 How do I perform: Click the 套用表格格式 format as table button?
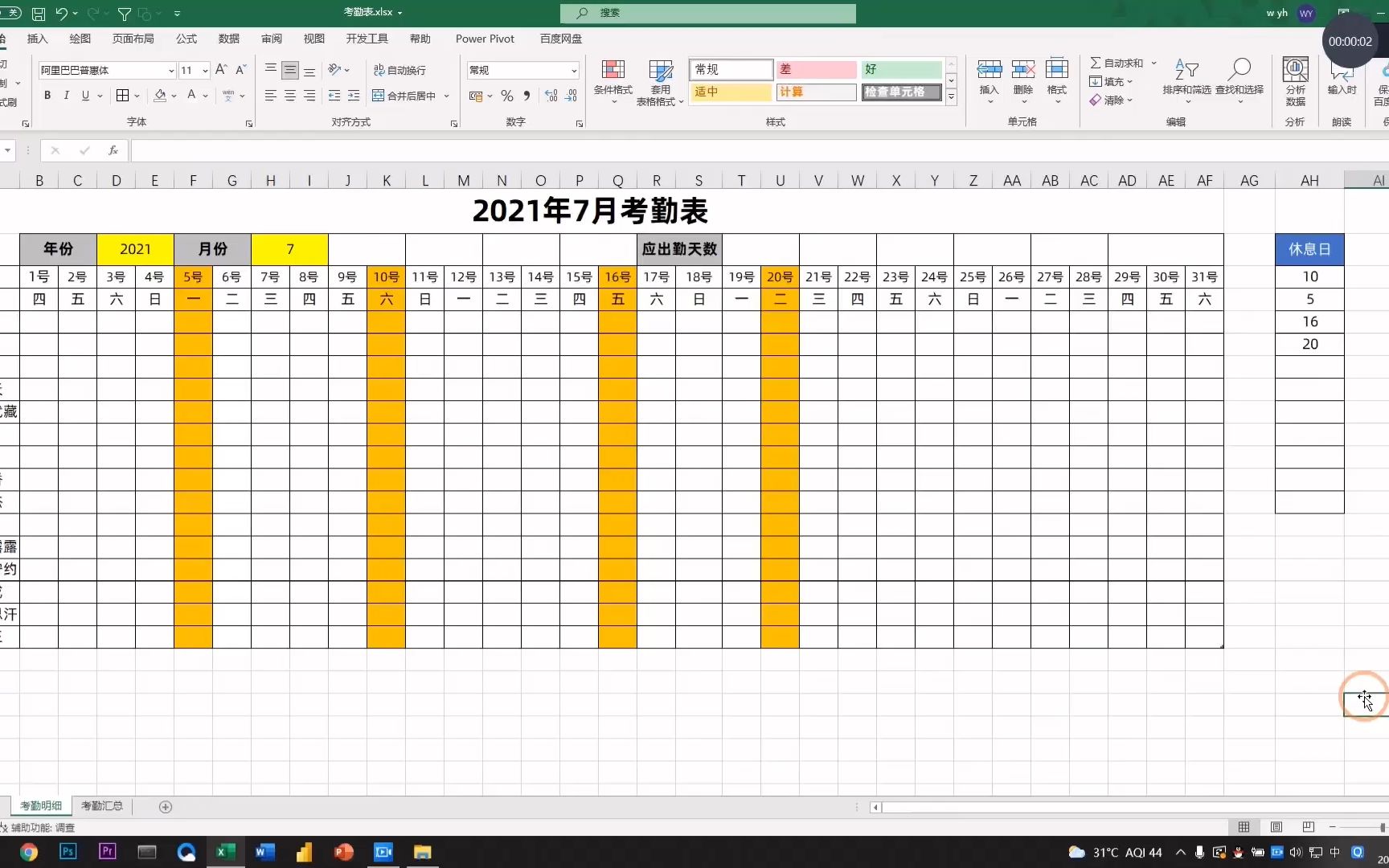coord(660,80)
